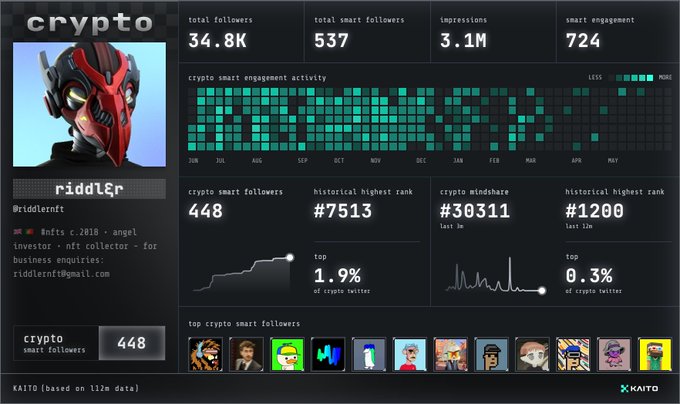Click the crypto smart followers 448 badge

tap(89, 343)
